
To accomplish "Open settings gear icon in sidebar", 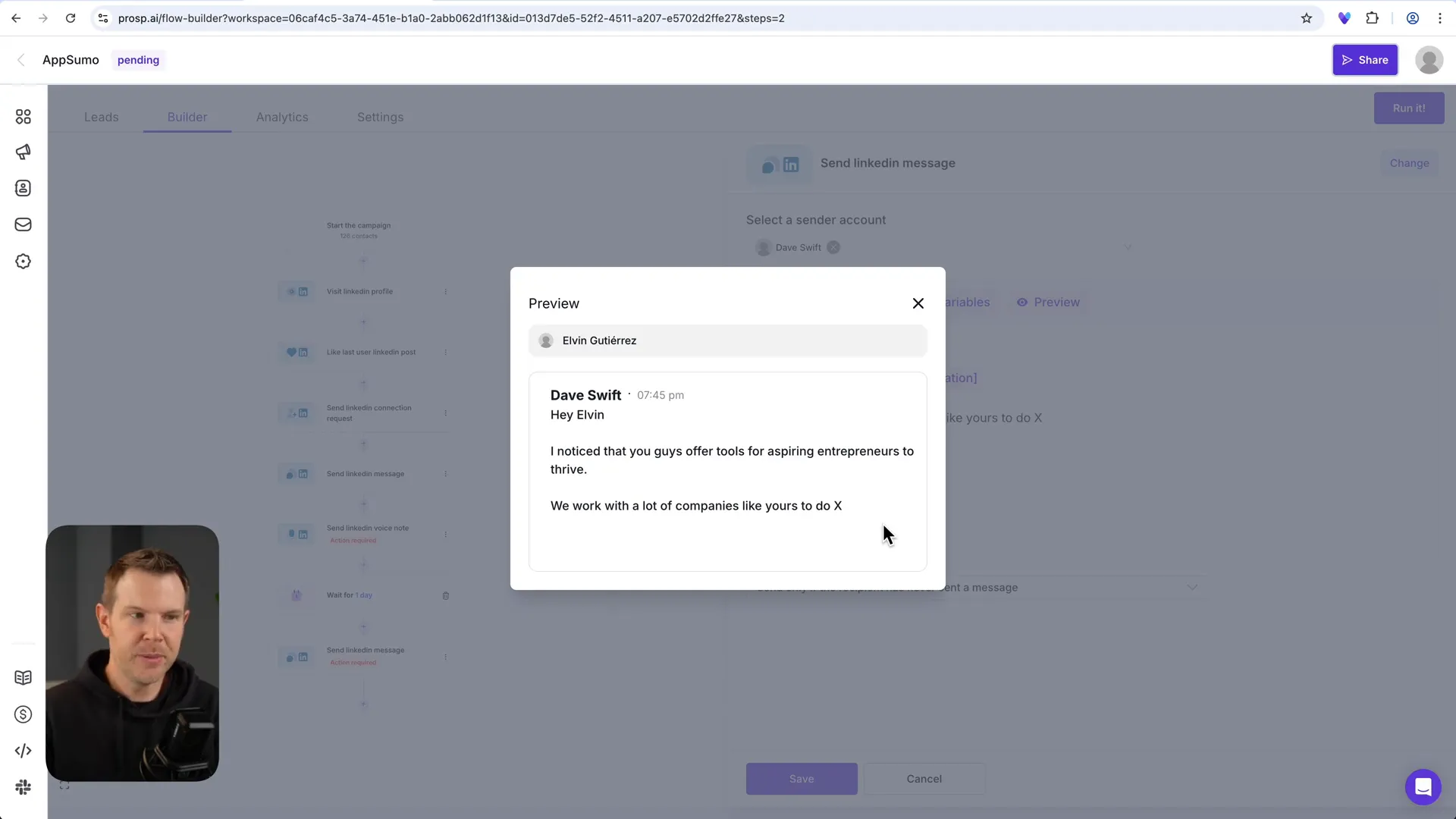I will [23, 261].
